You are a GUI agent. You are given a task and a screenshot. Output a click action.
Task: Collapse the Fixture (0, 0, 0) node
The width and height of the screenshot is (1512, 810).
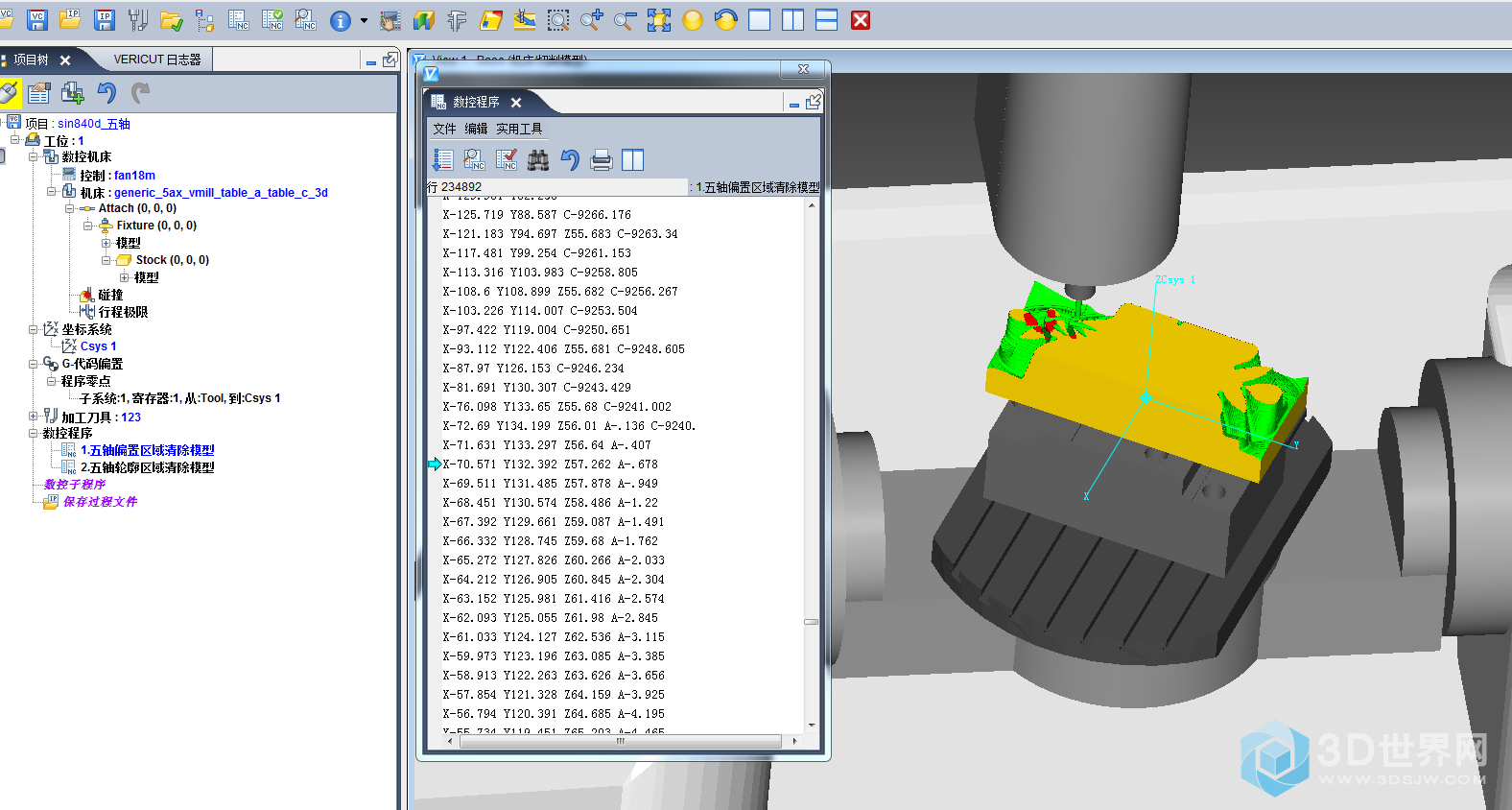coord(88,226)
